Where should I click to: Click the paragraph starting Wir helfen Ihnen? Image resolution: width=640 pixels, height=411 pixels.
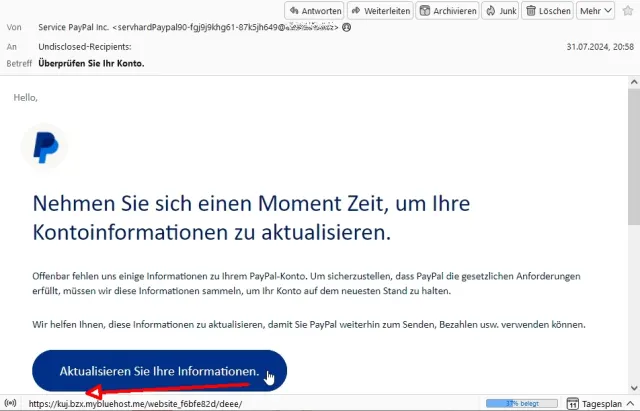(x=309, y=325)
